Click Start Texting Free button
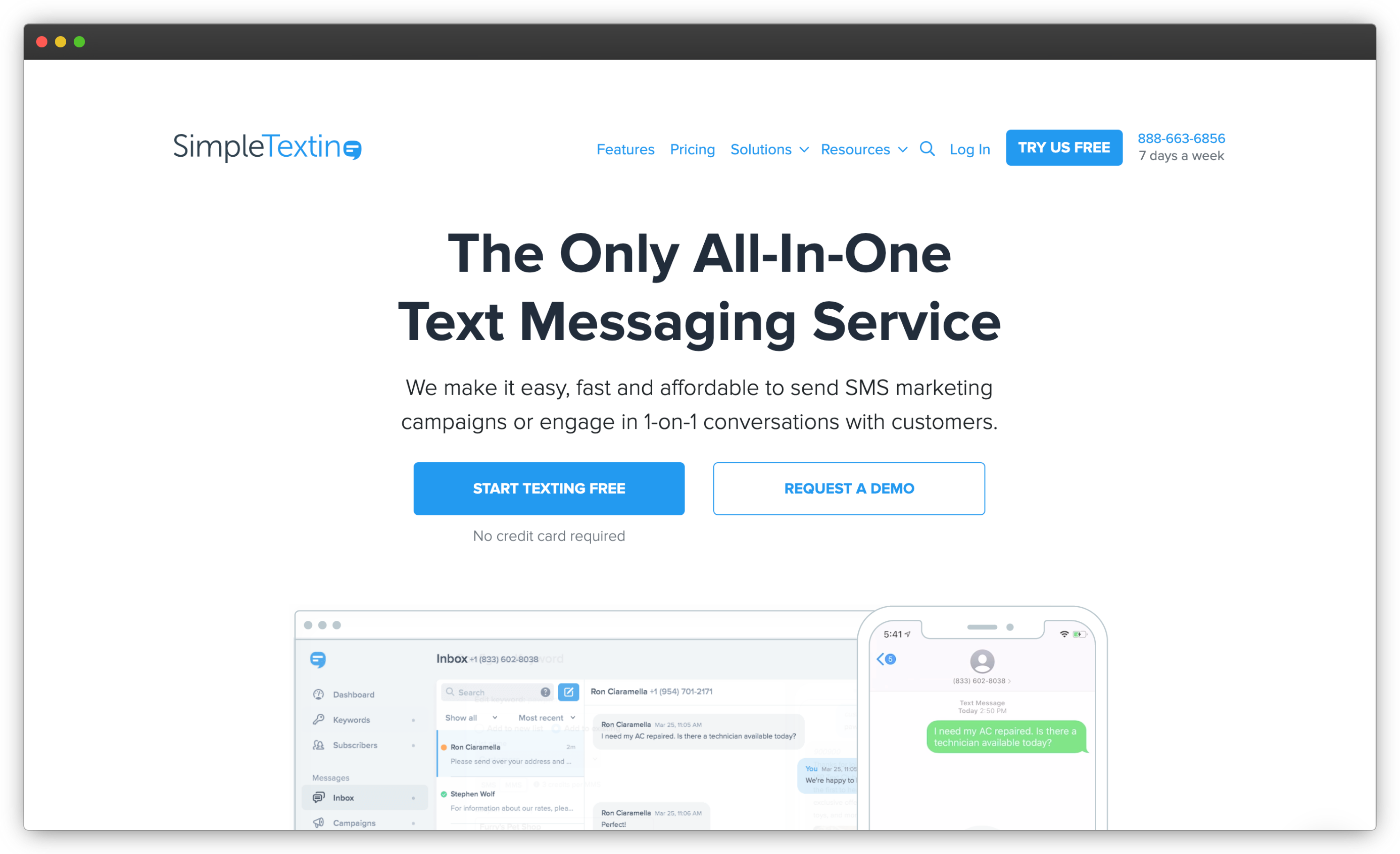 pos(549,489)
